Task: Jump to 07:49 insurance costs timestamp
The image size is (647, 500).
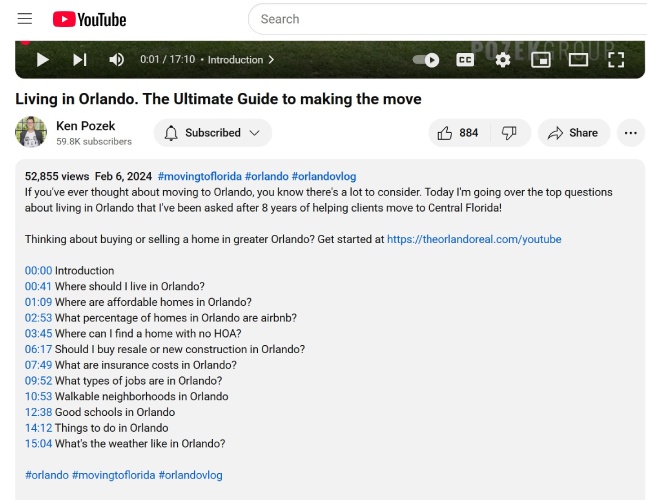Action: (38, 365)
